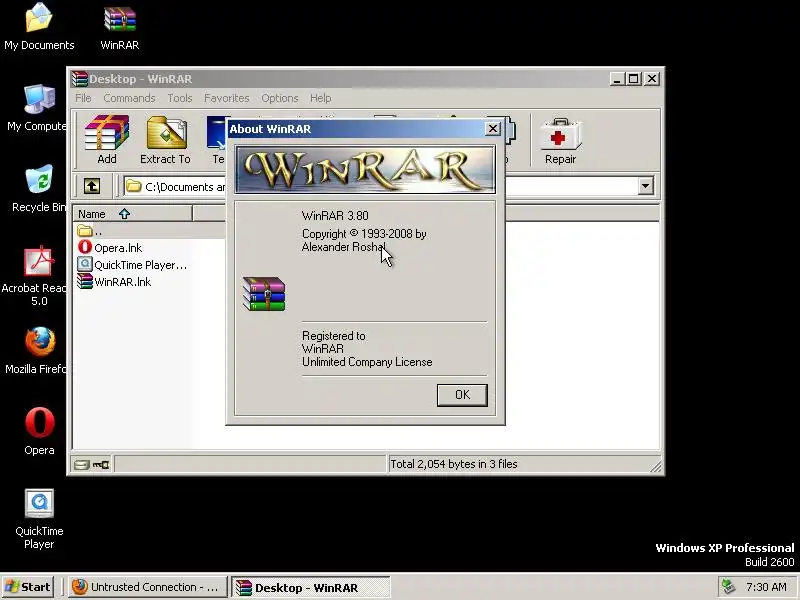The image size is (800, 600).
Task: Click the QuickTime Player file list icon
Action: coord(85,264)
